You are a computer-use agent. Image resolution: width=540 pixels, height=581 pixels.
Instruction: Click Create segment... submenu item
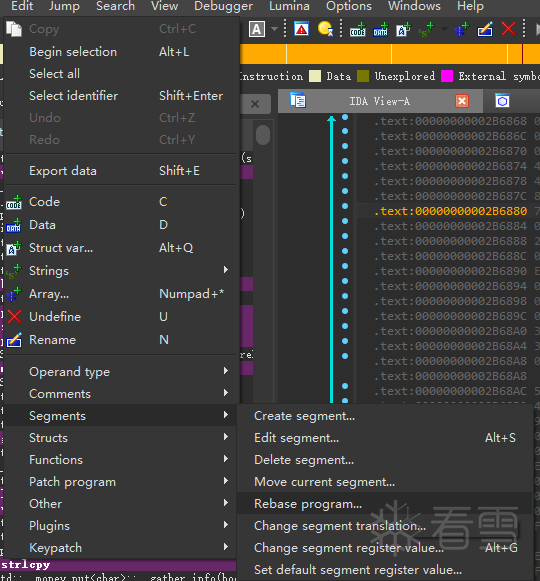click(x=385, y=416)
